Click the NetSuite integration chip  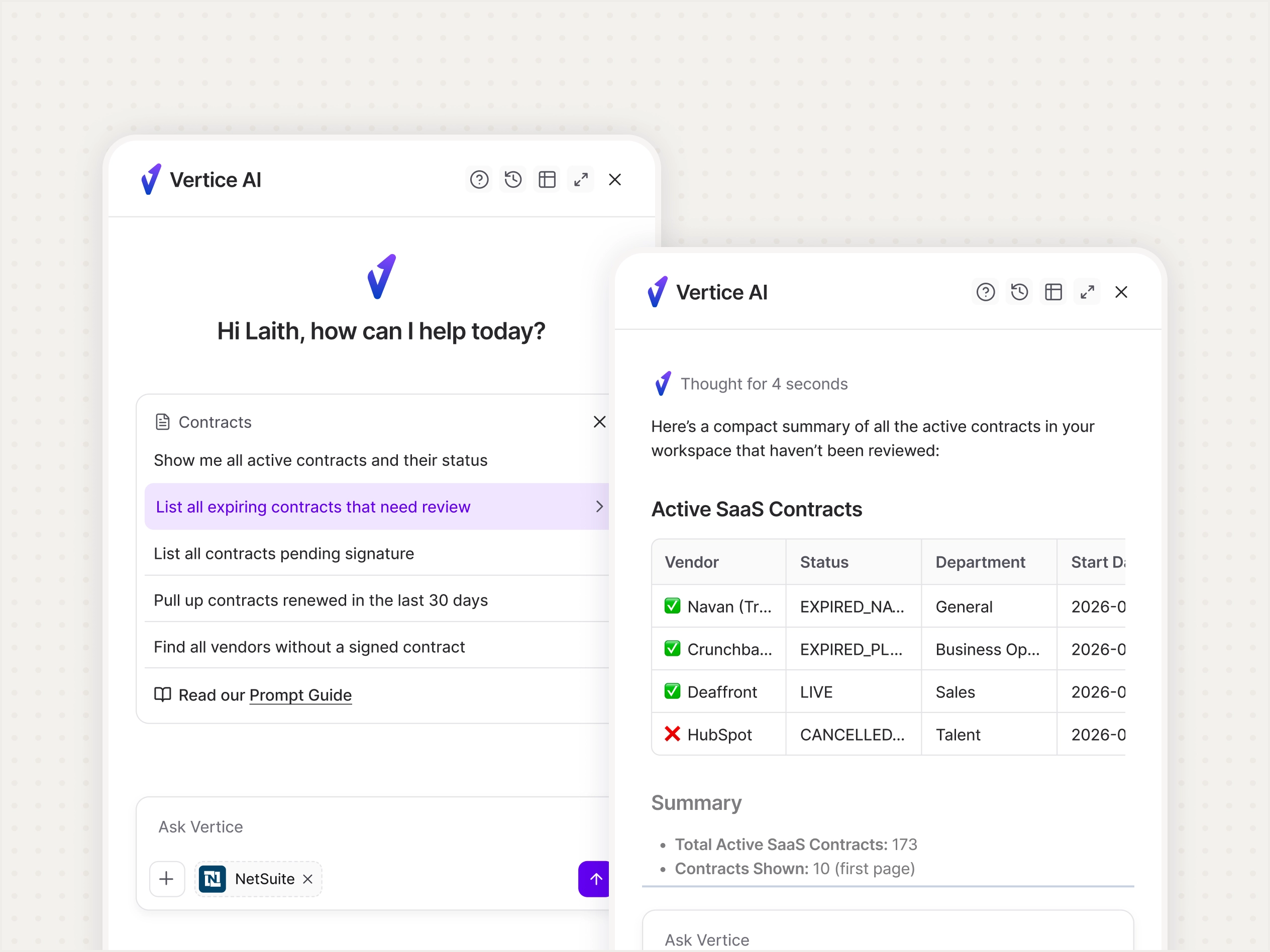click(x=258, y=879)
